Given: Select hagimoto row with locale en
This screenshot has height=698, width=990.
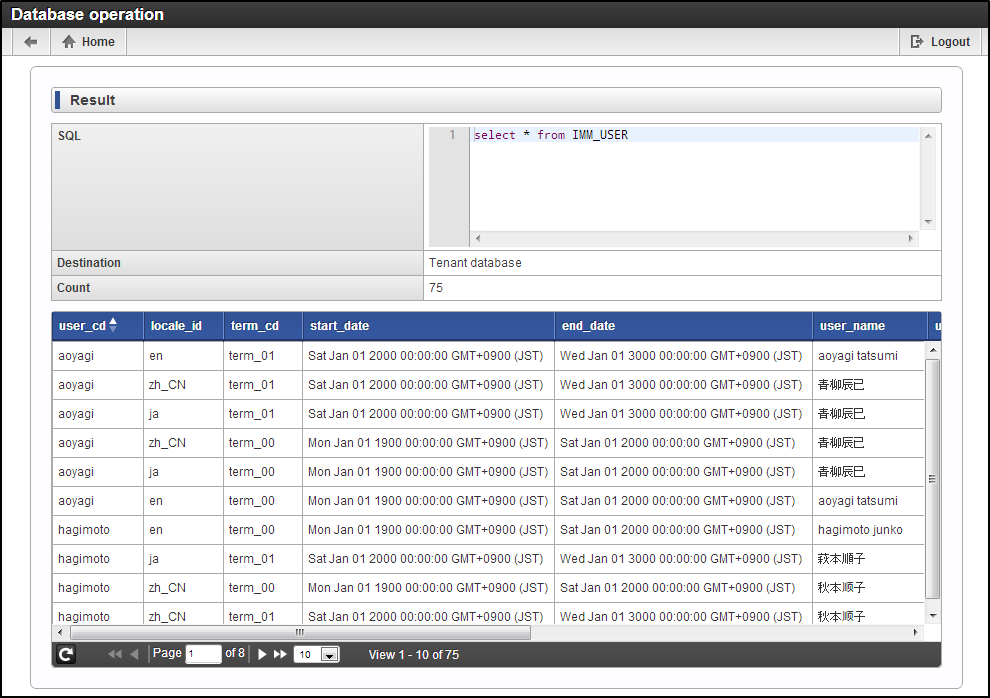Looking at the screenshot, I should click(488, 530).
